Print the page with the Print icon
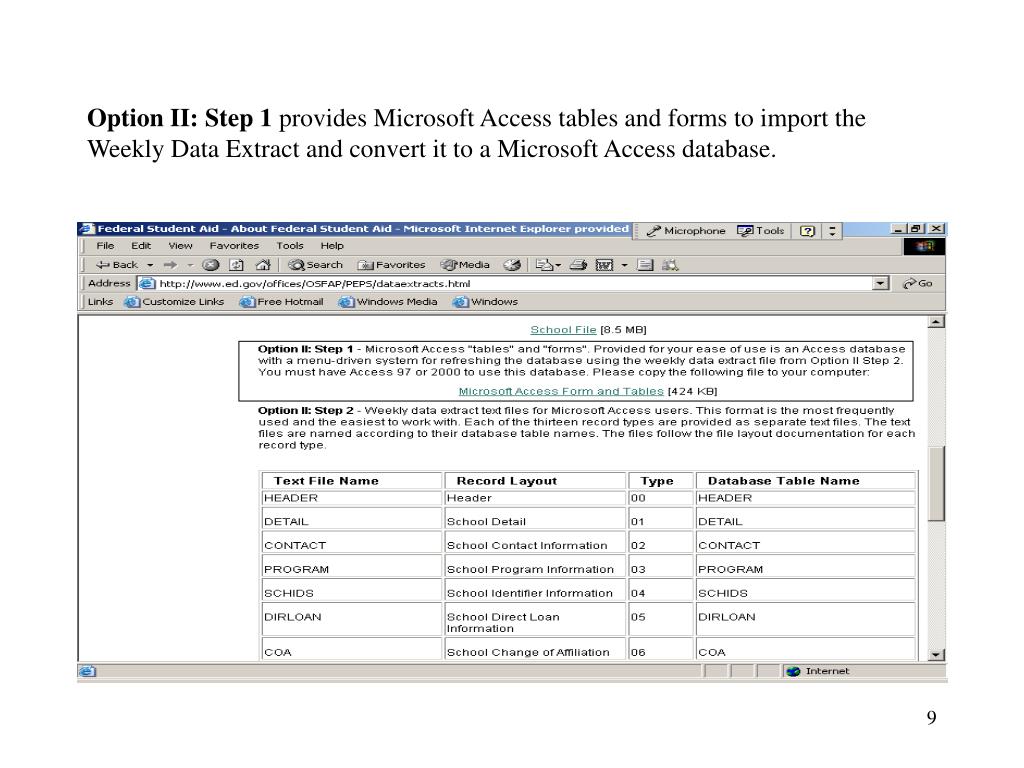Viewport: 1024px width, 768px height. (x=578, y=265)
